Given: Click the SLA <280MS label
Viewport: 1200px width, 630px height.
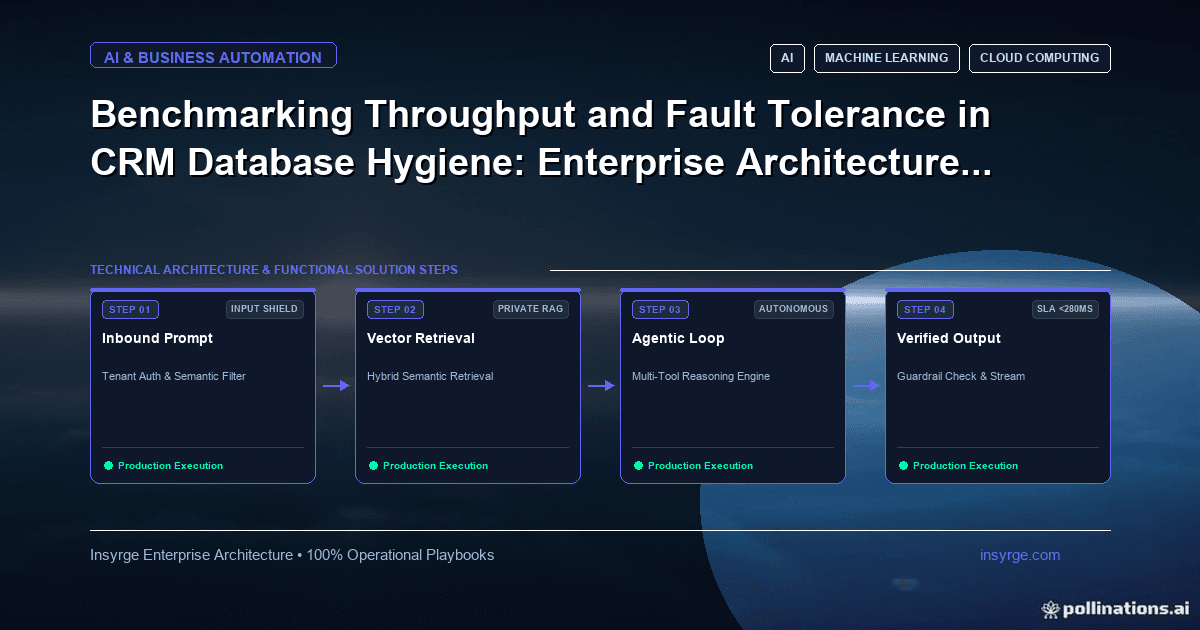Looking at the screenshot, I should (x=1065, y=309).
